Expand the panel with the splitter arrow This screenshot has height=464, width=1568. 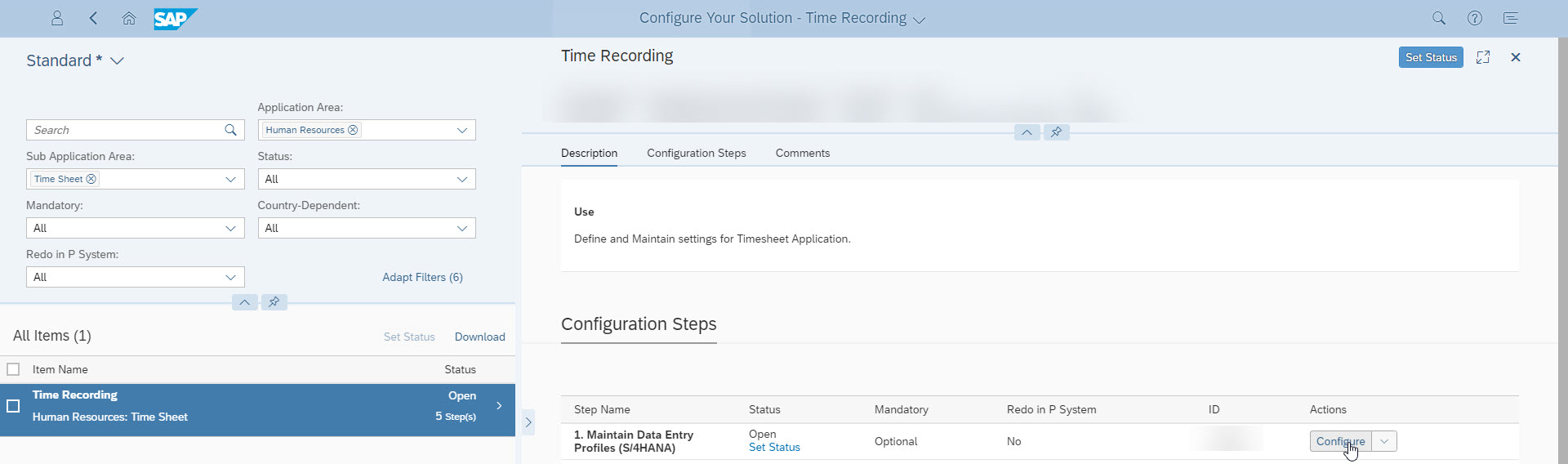coord(528,422)
